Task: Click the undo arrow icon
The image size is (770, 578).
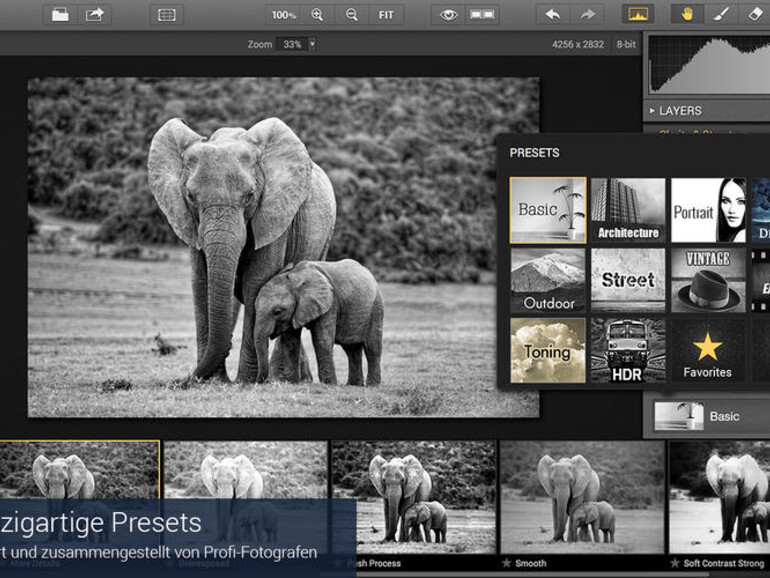Action: point(553,15)
